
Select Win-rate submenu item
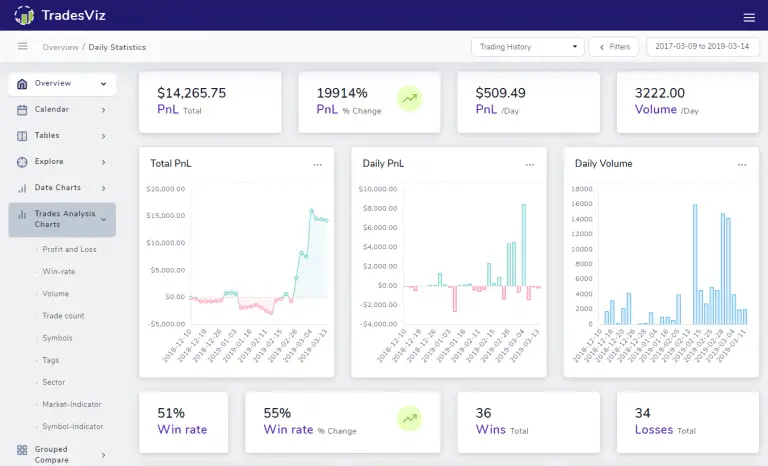pyautogui.click(x=58, y=271)
